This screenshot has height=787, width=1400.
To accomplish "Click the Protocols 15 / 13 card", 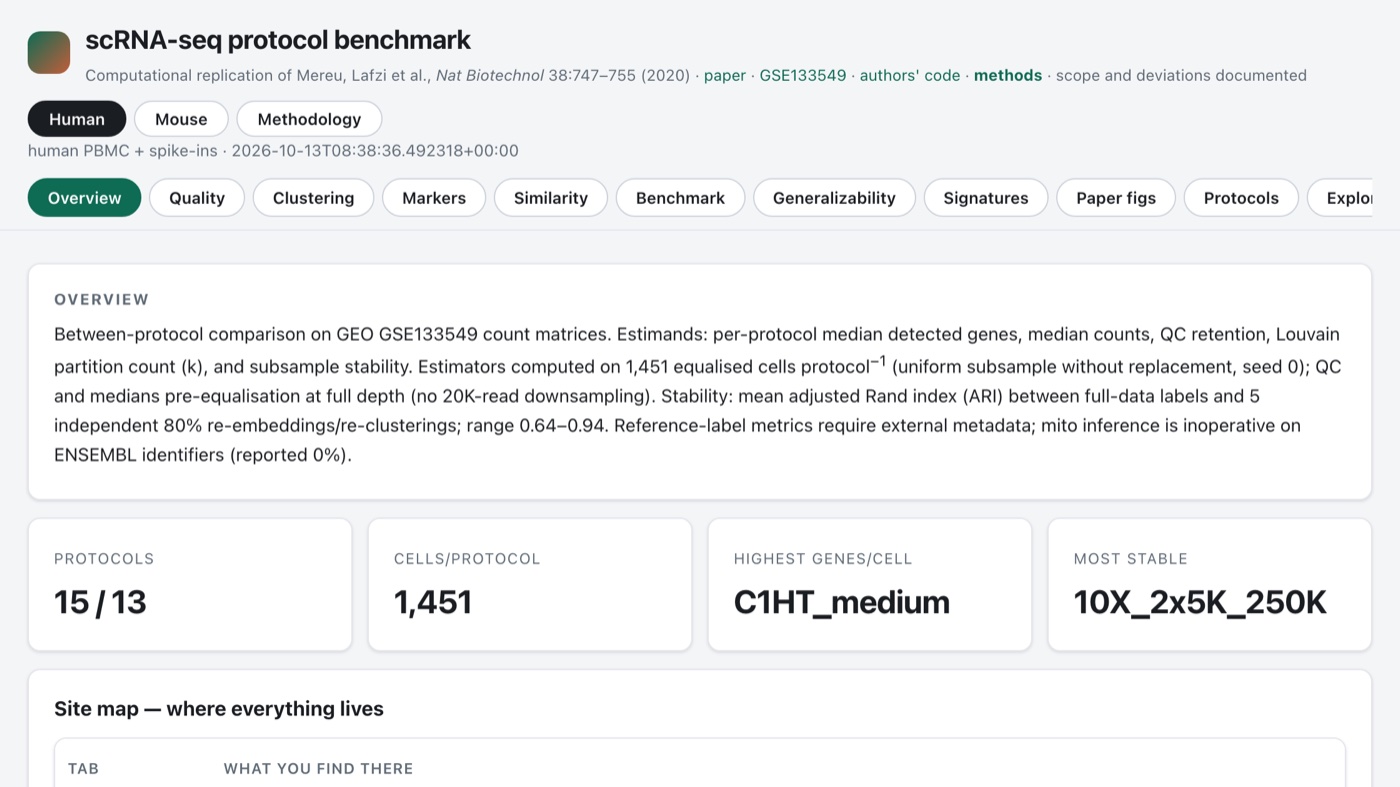I will point(190,585).
